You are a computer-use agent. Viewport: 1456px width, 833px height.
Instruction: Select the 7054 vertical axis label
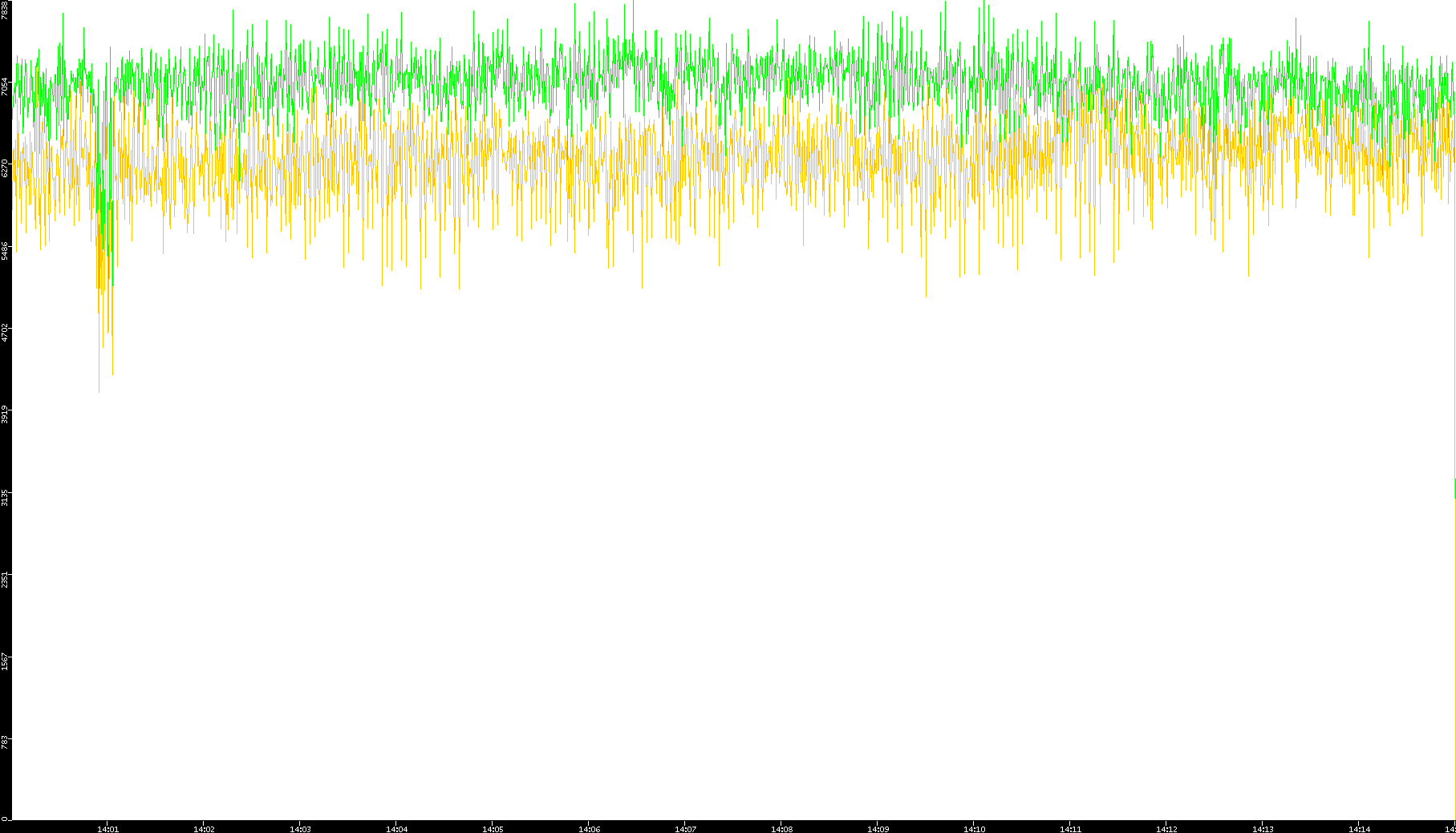(x=6, y=87)
